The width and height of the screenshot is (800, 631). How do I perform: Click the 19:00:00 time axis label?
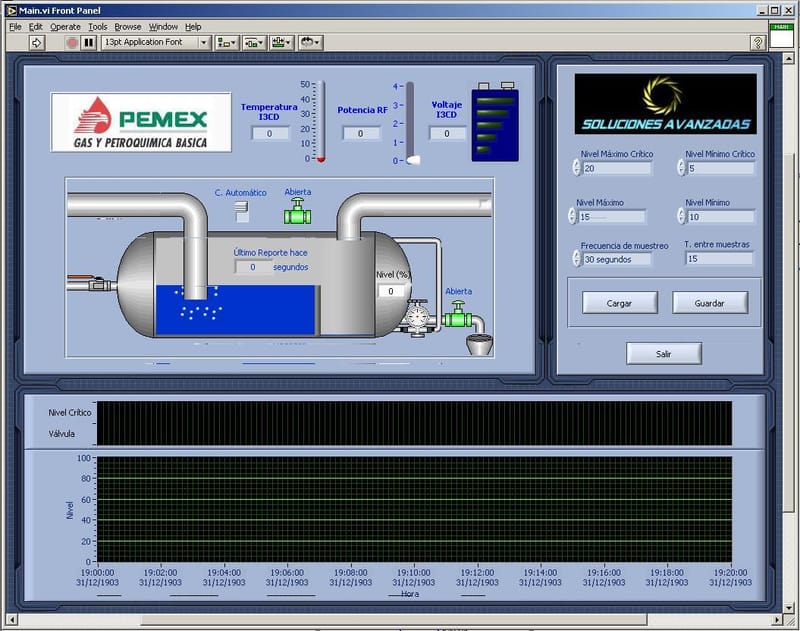click(97, 573)
